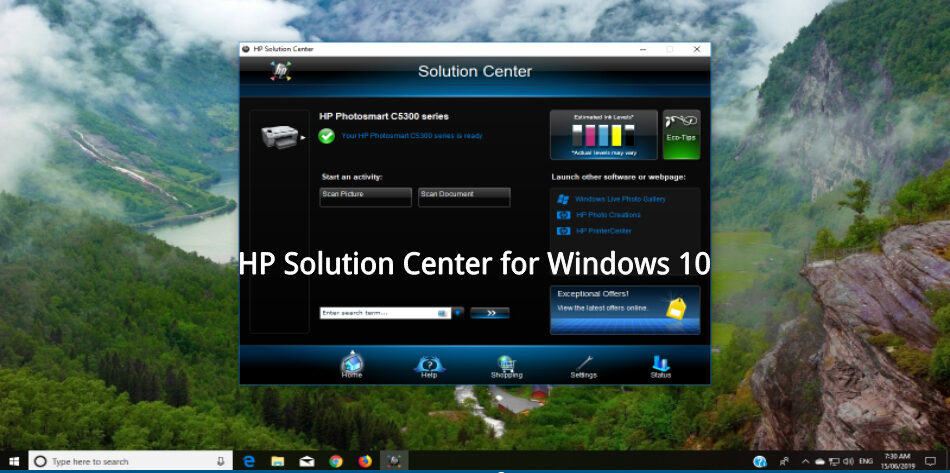Click the People icon in taskbar

[x=785, y=461]
